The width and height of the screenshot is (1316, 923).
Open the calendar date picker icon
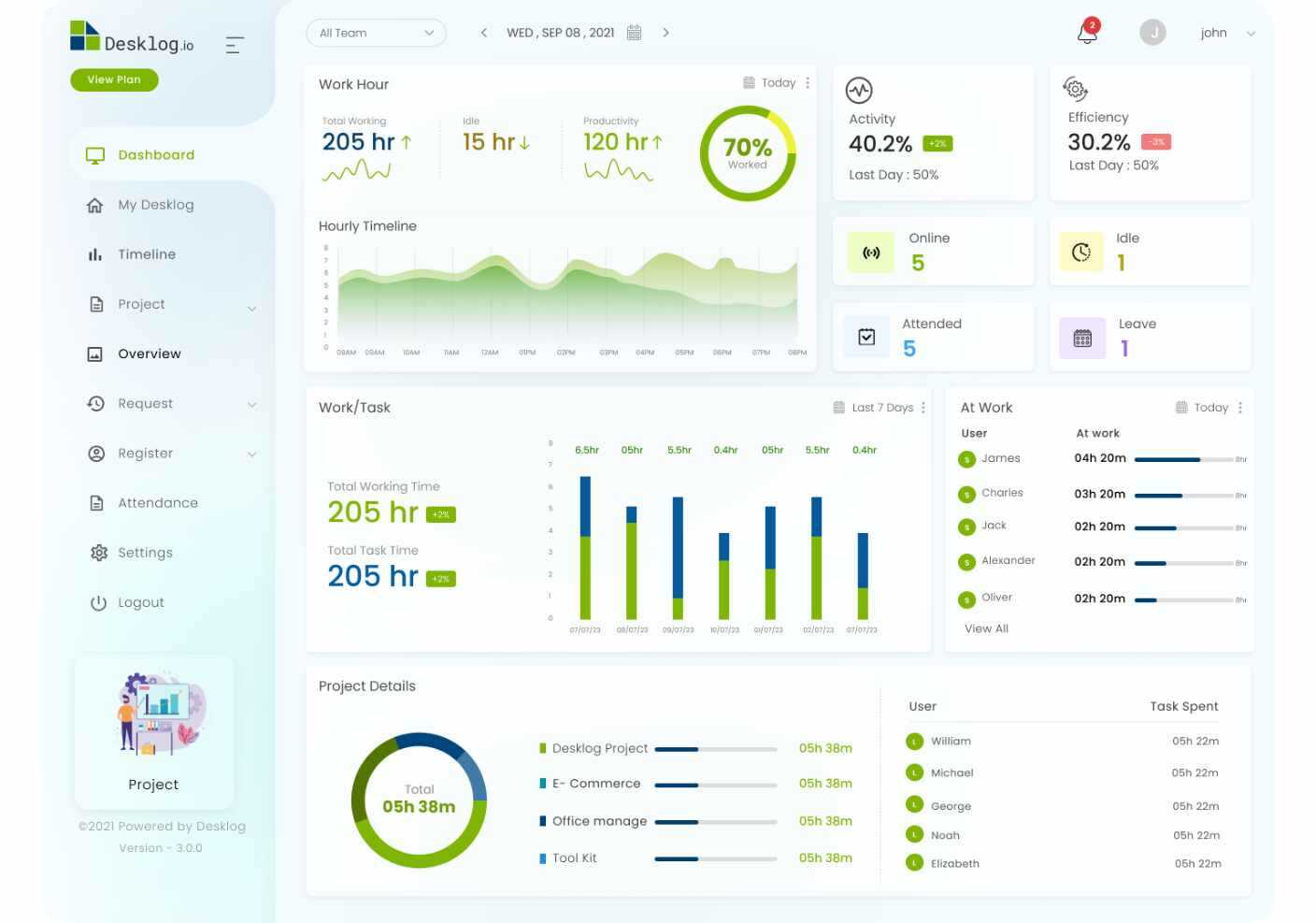634,33
